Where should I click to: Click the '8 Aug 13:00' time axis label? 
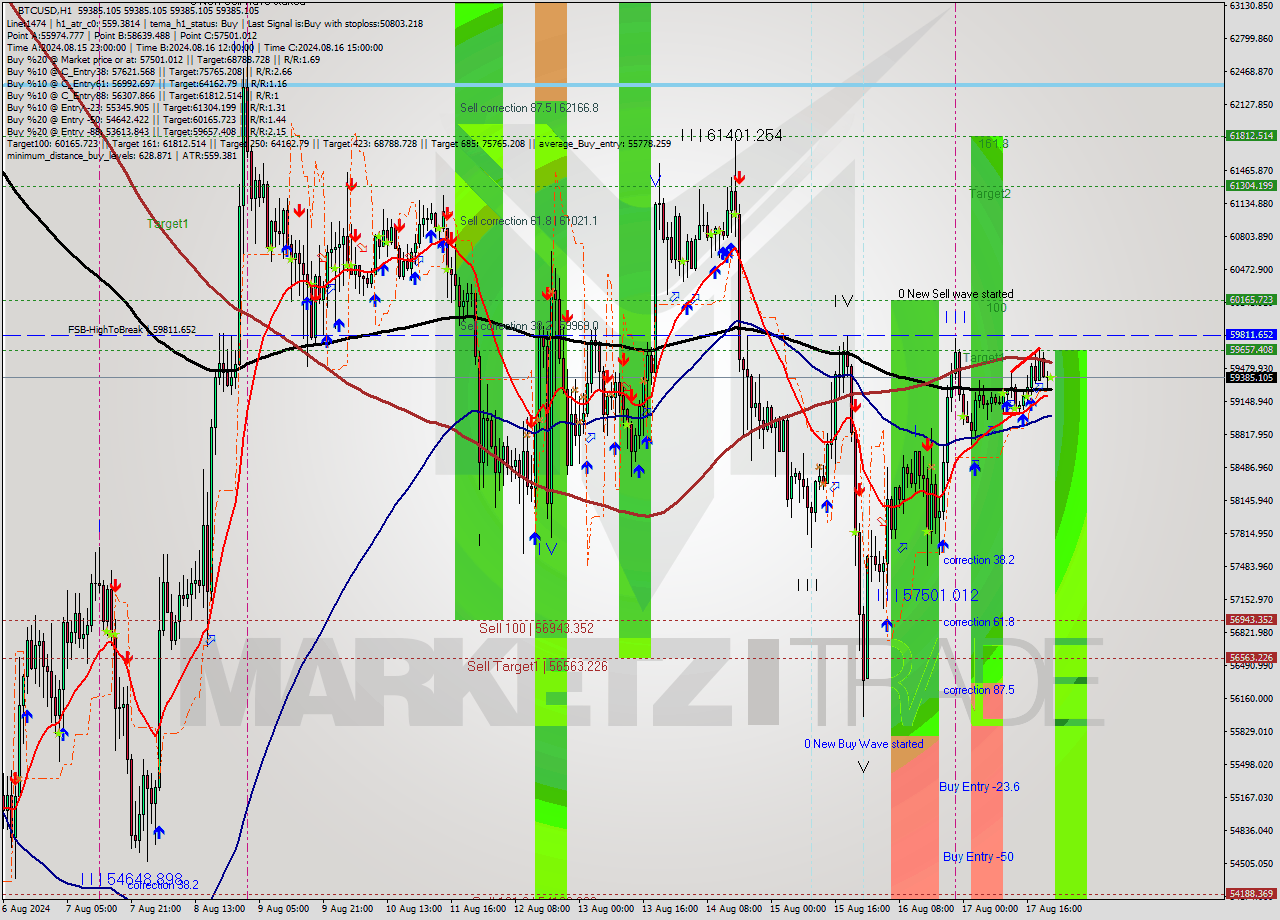[x=220, y=909]
